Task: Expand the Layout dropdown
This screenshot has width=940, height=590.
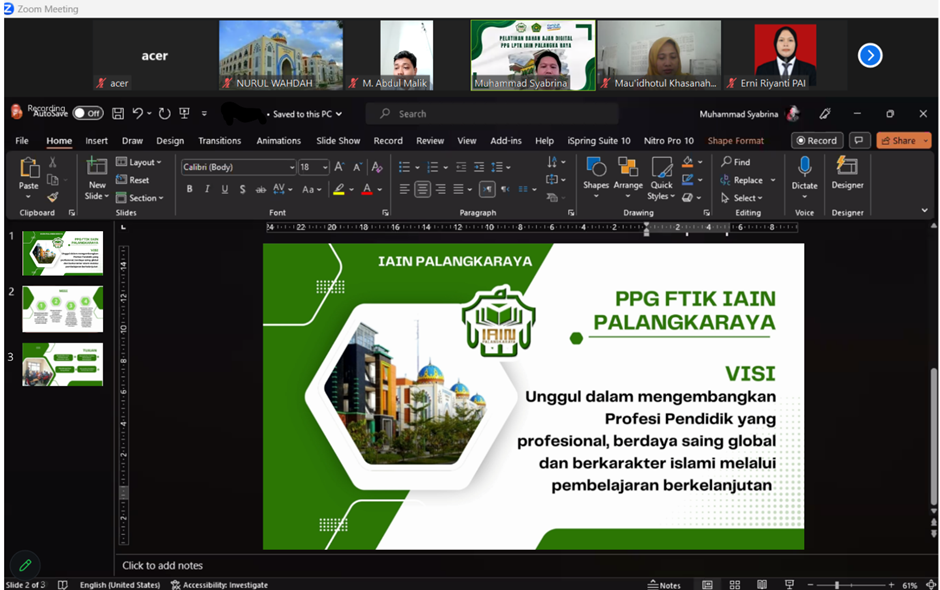Action: pos(138,162)
